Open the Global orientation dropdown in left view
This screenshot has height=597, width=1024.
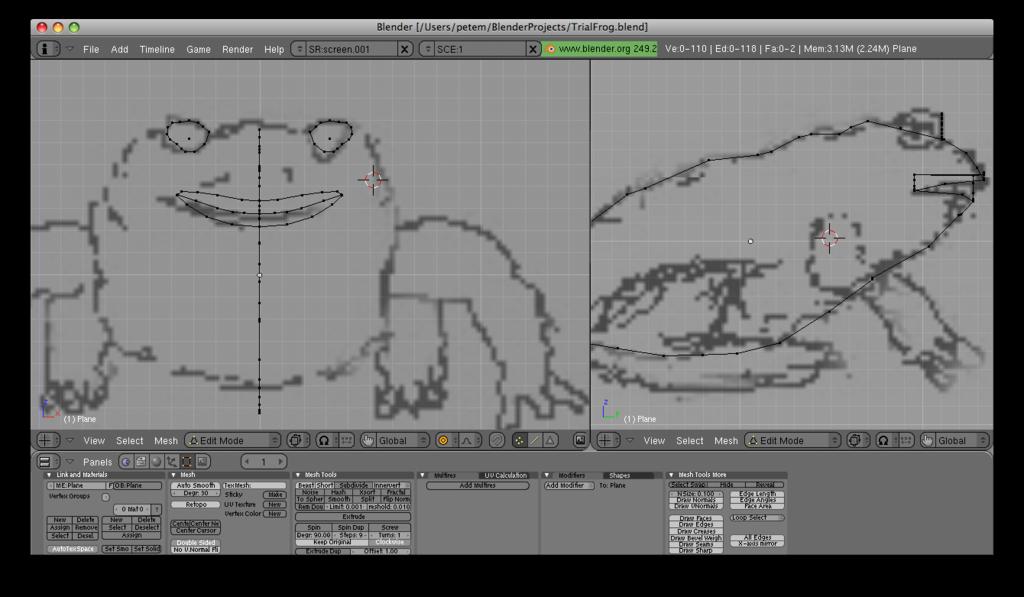[x=403, y=440]
